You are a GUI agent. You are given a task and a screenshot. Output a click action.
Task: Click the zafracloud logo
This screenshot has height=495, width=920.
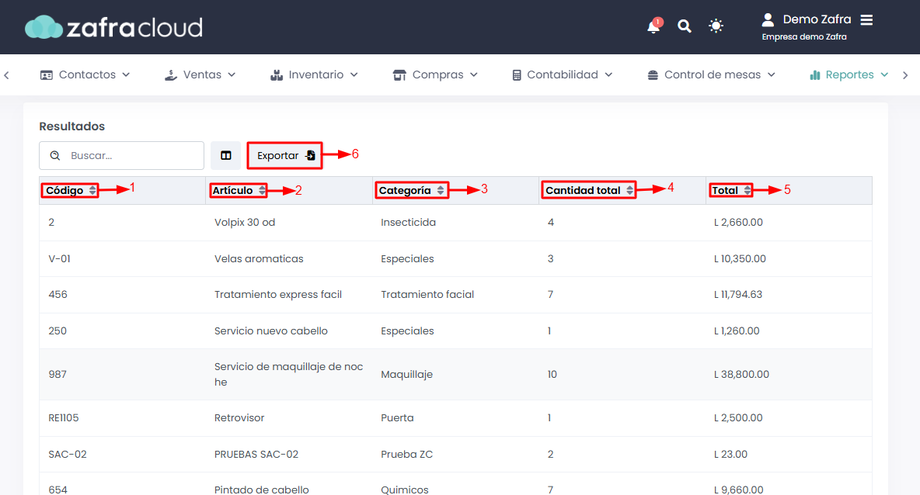pos(114,27)
